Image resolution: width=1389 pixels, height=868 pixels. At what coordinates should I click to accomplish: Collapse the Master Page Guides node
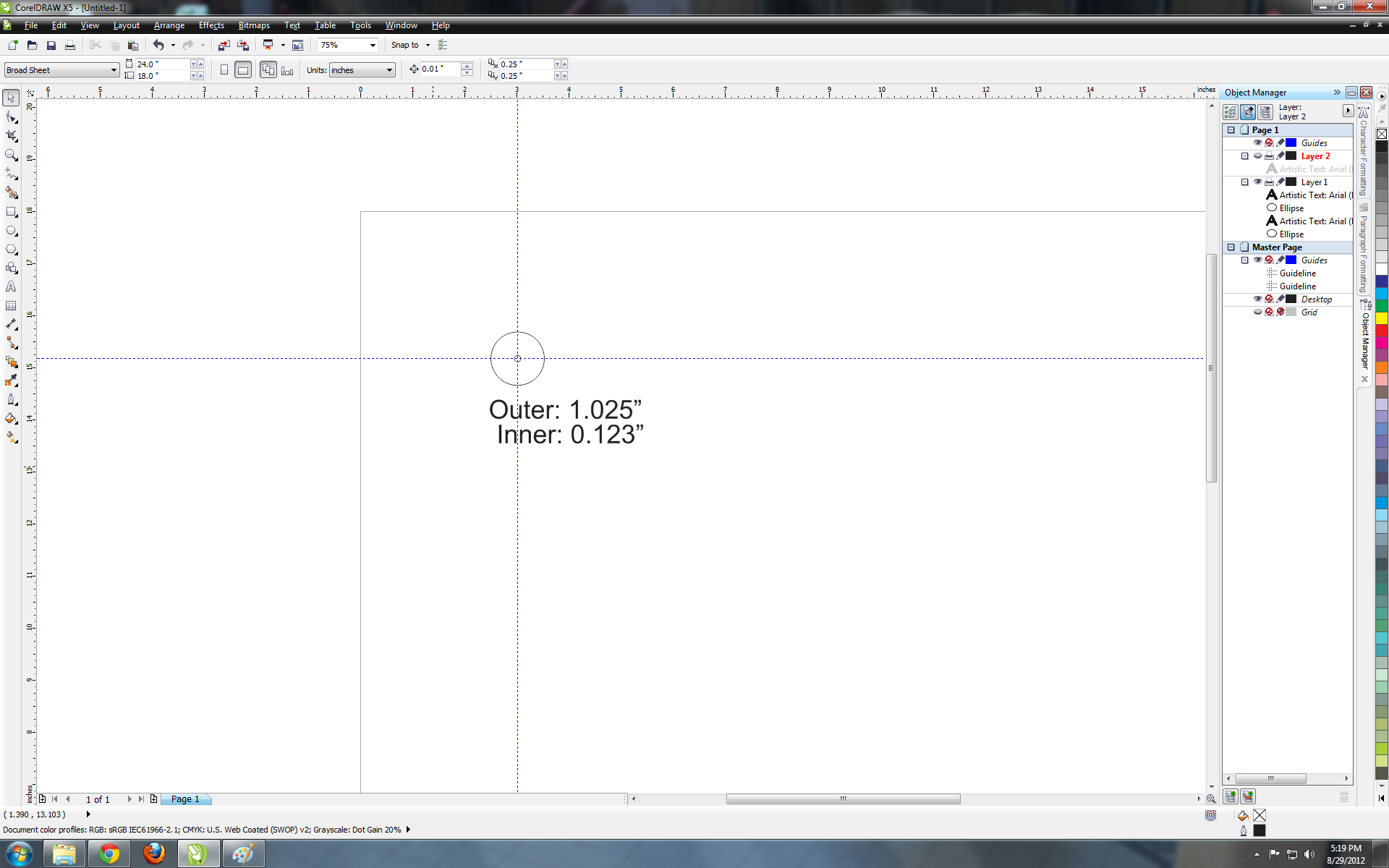click(1244, 260)
